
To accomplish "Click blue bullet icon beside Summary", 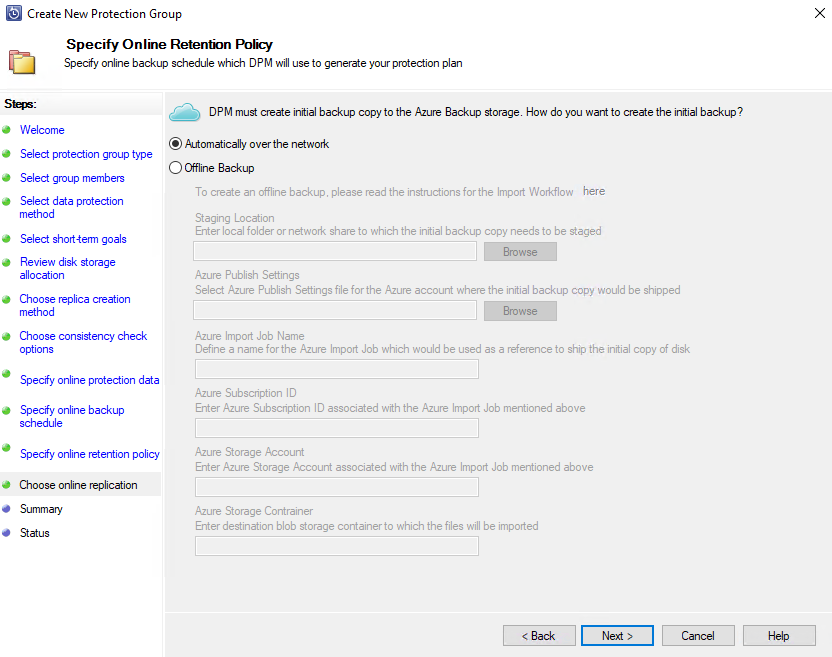I will coord(6,508).
